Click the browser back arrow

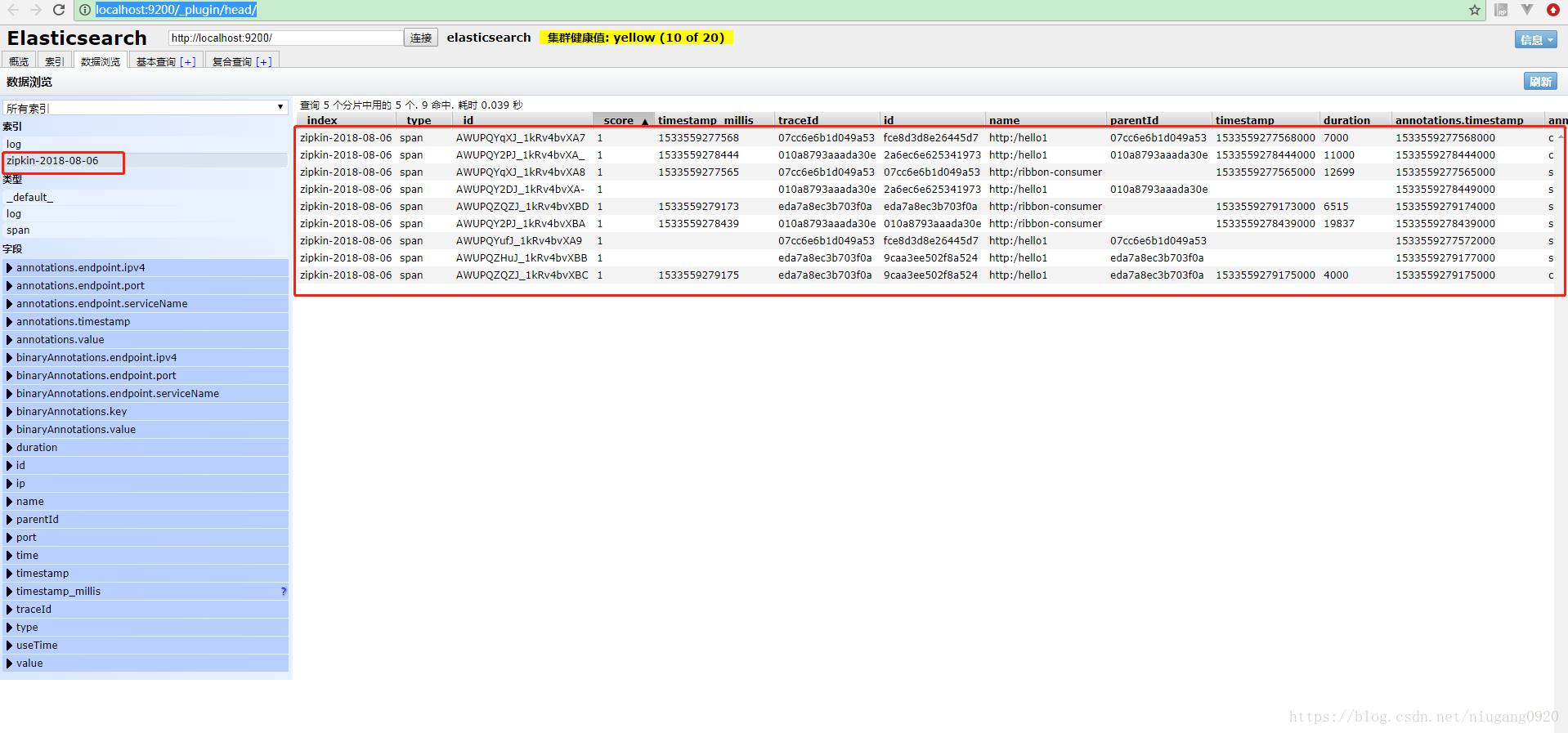point(13,10)
